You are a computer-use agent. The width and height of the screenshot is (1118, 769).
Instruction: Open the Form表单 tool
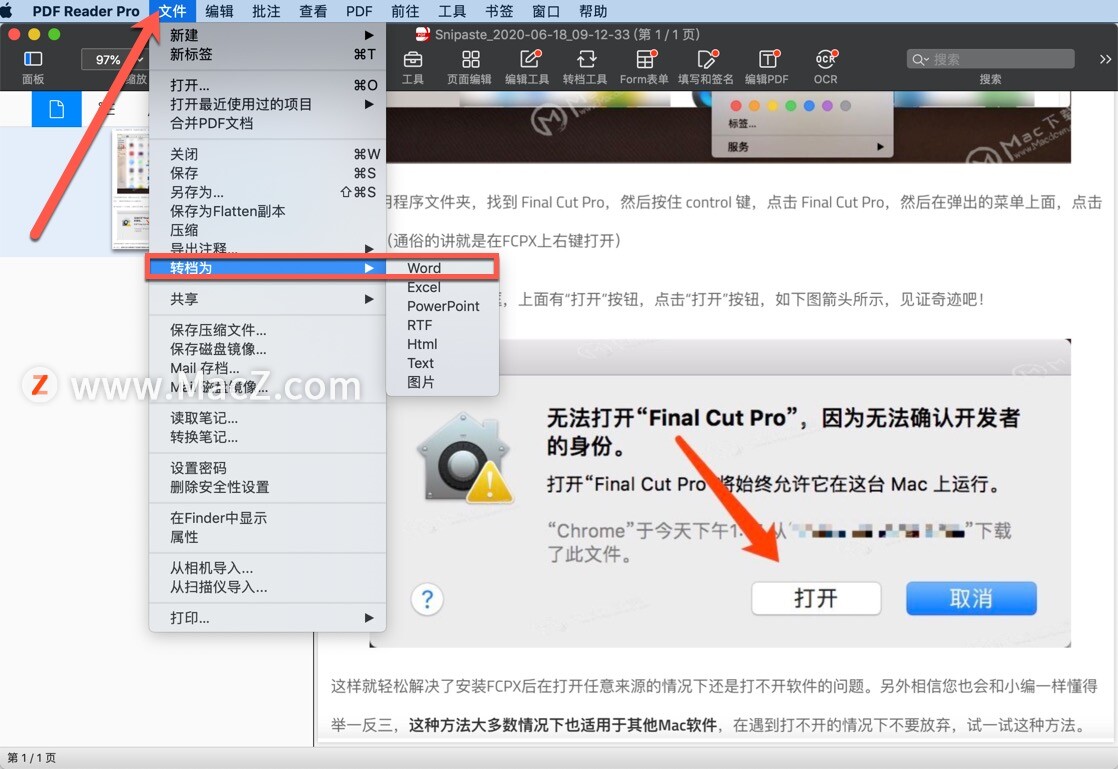coord(645,59)
